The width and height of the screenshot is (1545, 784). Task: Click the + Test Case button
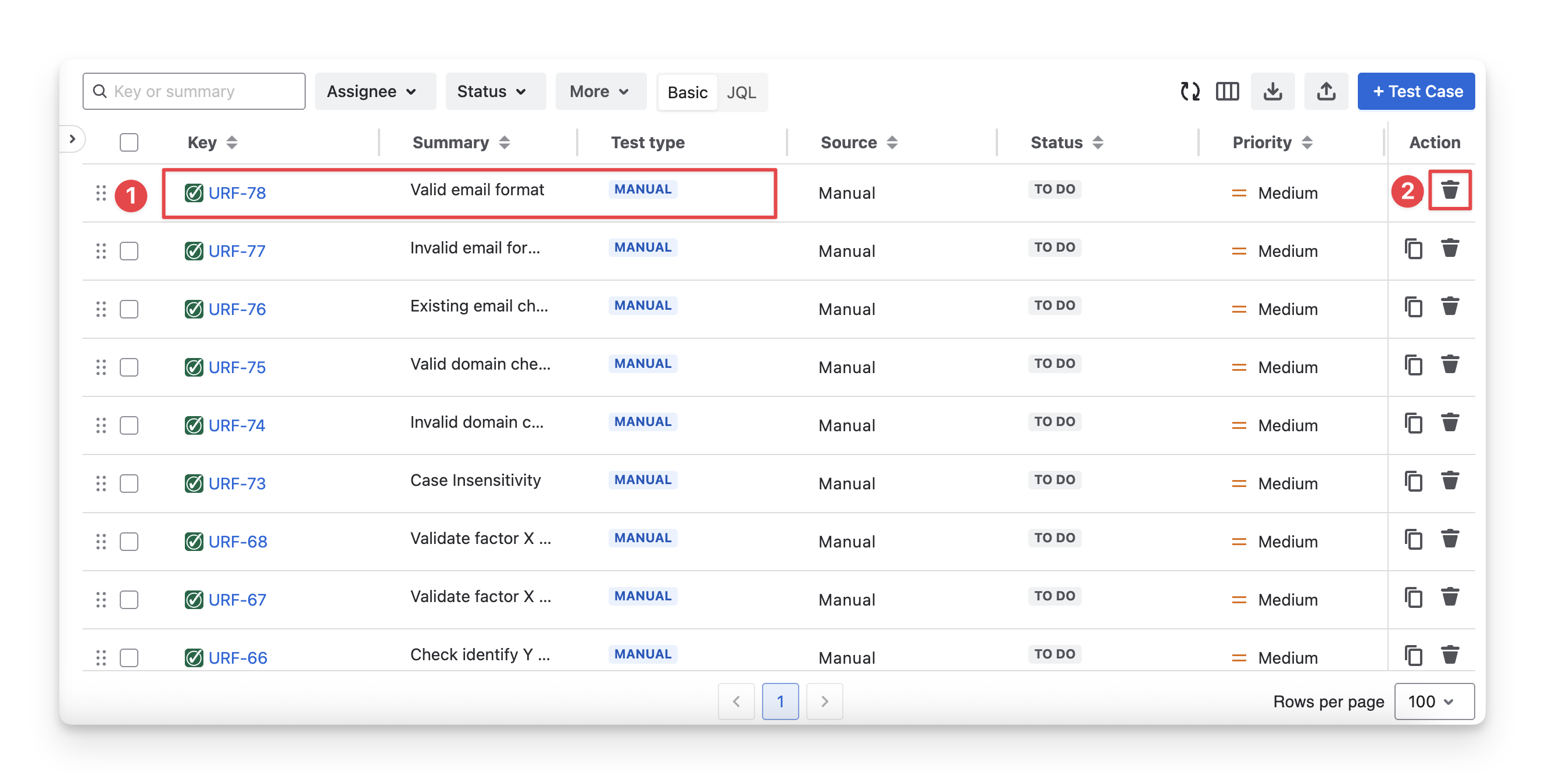click(x=1416, y=92)
